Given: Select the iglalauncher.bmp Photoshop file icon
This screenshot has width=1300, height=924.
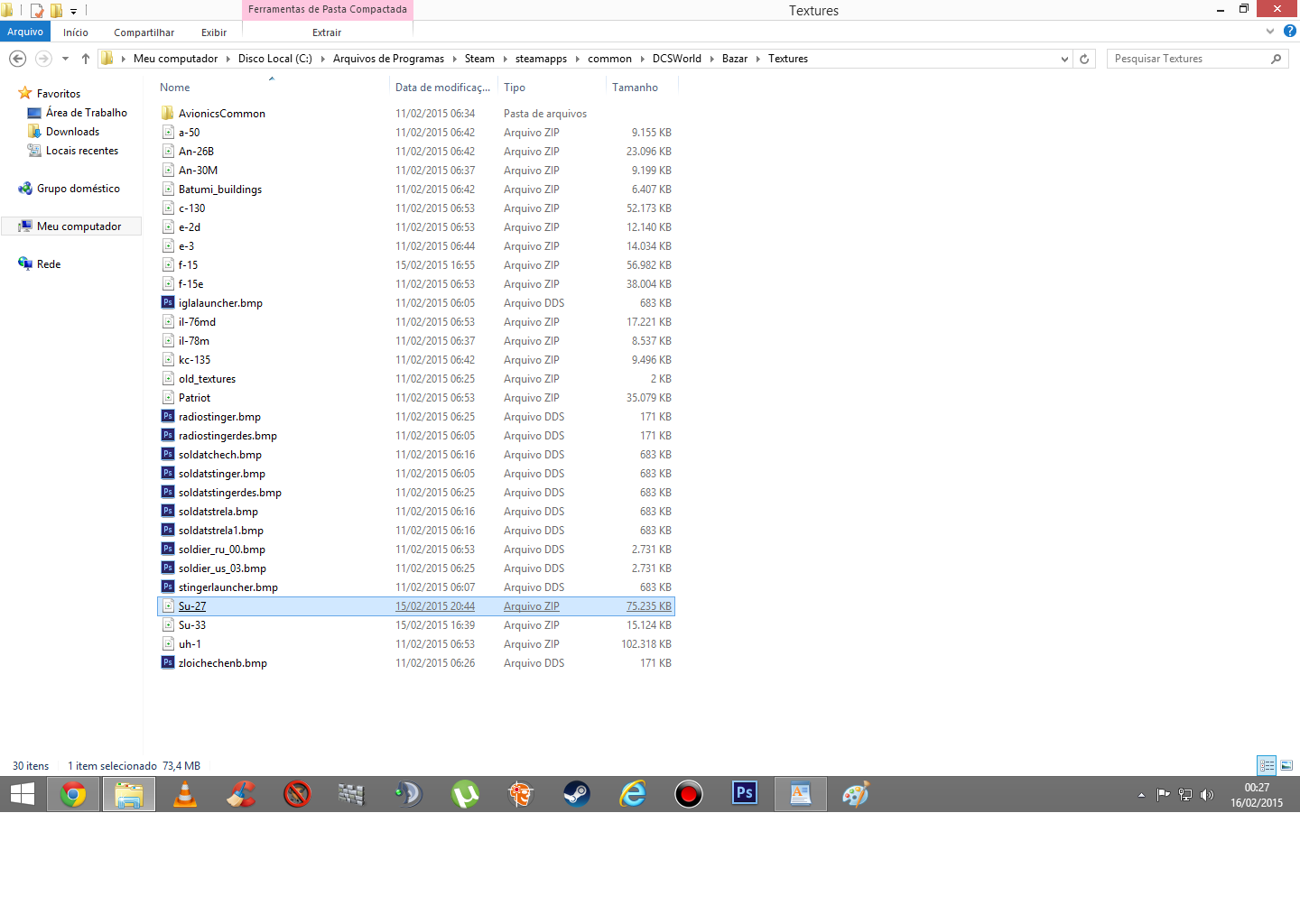Looking at the screenshot, I should 168,302.
